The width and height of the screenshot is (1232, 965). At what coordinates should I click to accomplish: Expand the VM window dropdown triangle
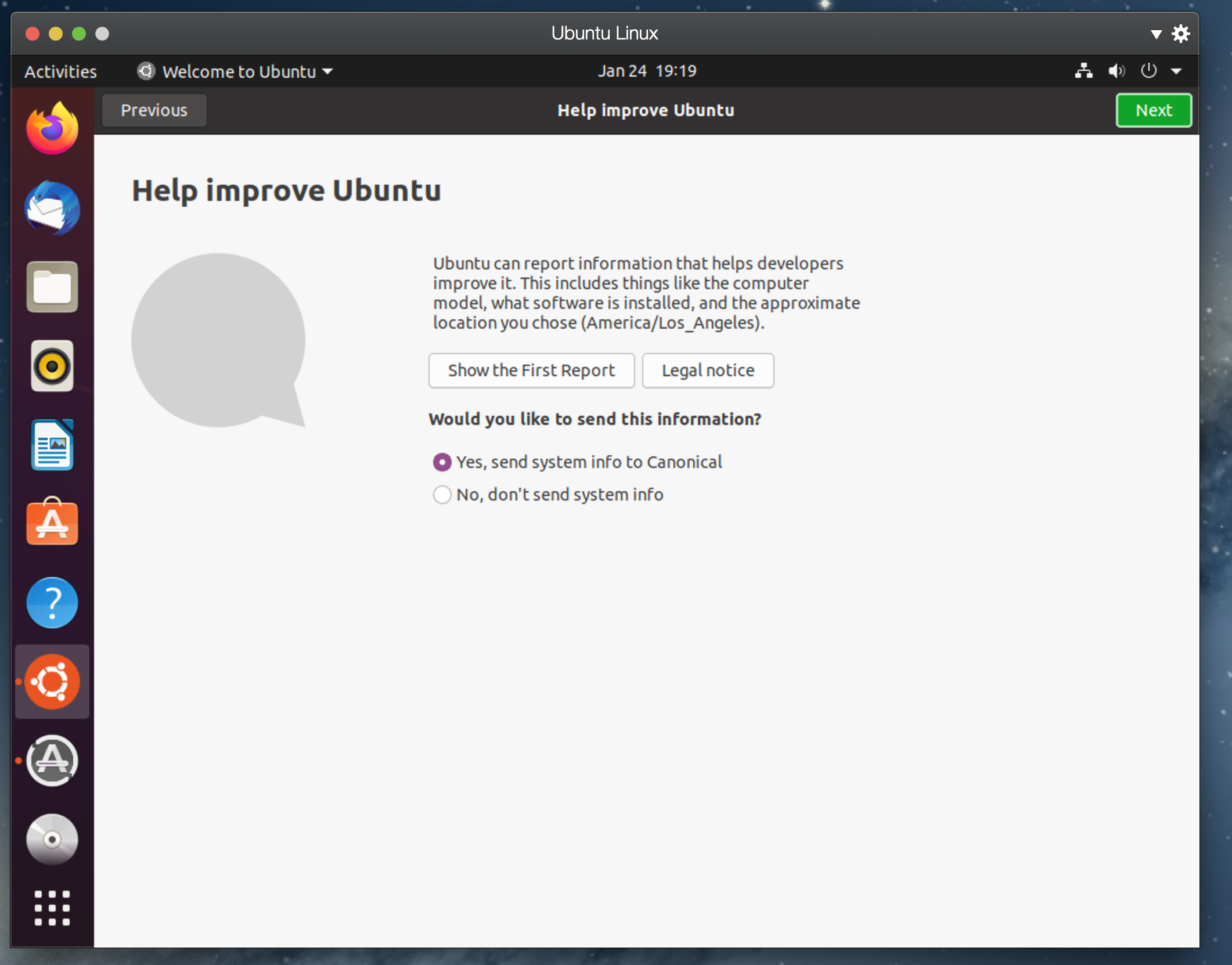point(1156,34)
